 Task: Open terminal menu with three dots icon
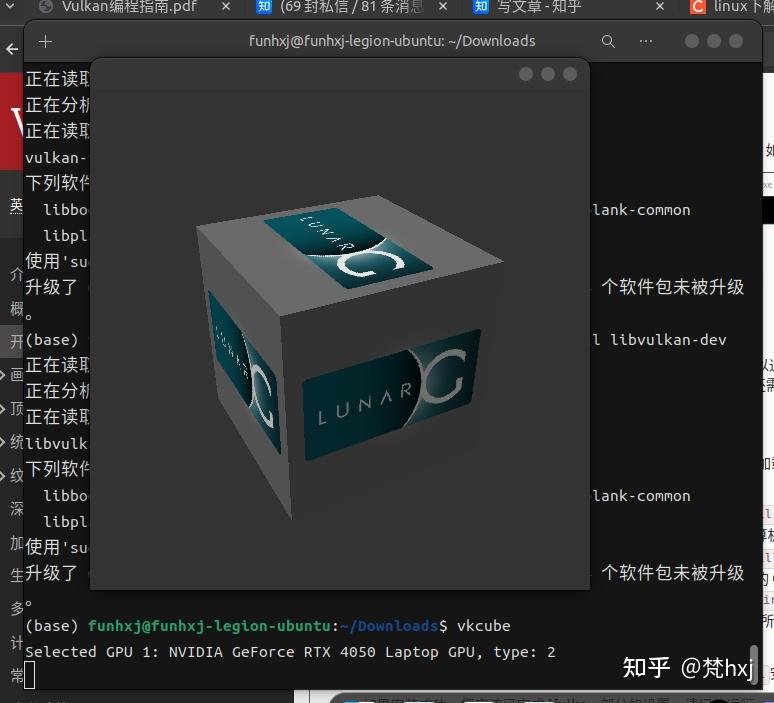click(646, 41)
